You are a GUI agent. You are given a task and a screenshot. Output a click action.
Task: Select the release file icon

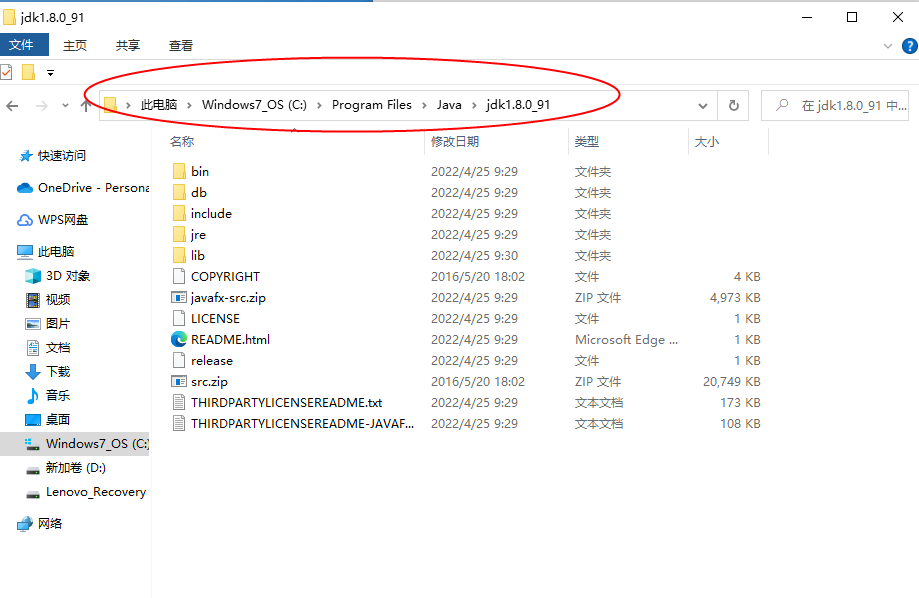click(x=179, y=361)
